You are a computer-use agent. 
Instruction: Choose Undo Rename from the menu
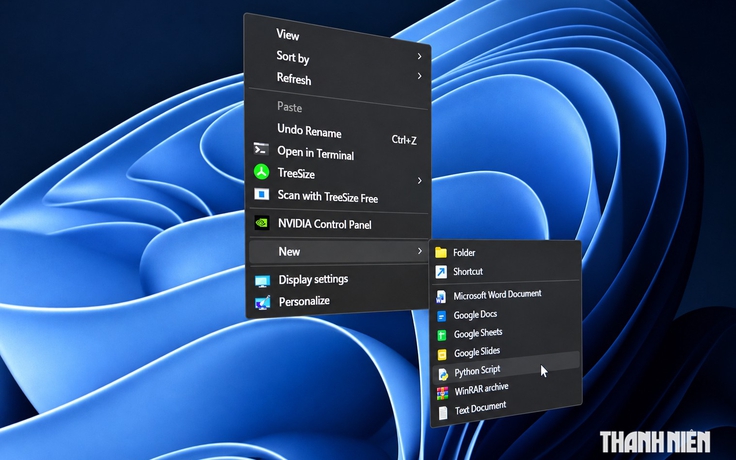tap(309, 130)
